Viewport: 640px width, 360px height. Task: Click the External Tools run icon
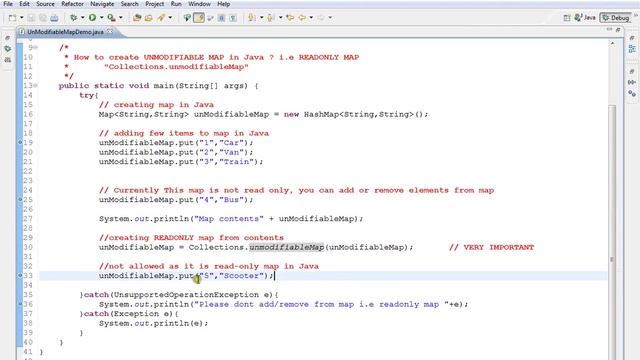tap(111, 18)
